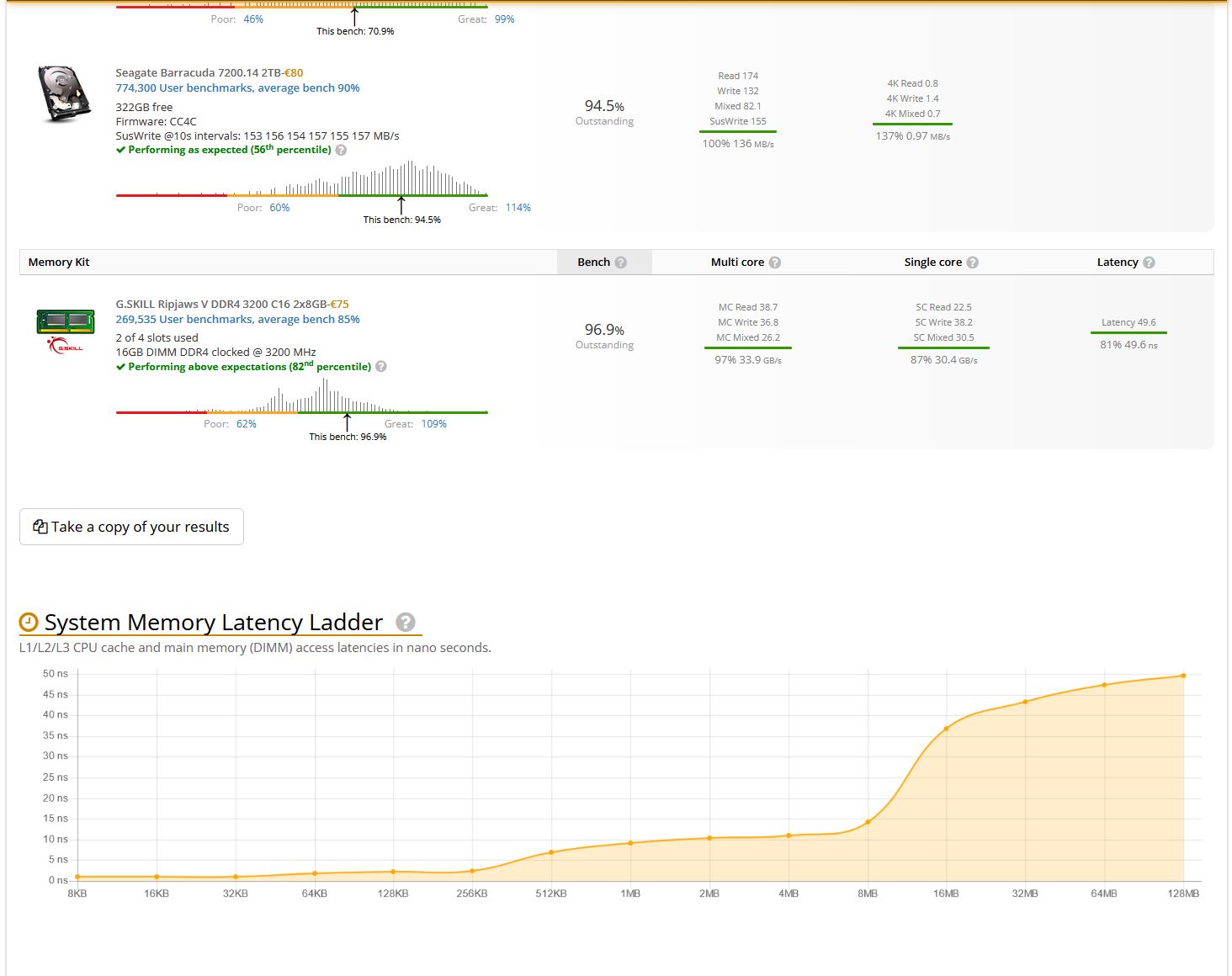Select the Bench column header

[604, 263]
